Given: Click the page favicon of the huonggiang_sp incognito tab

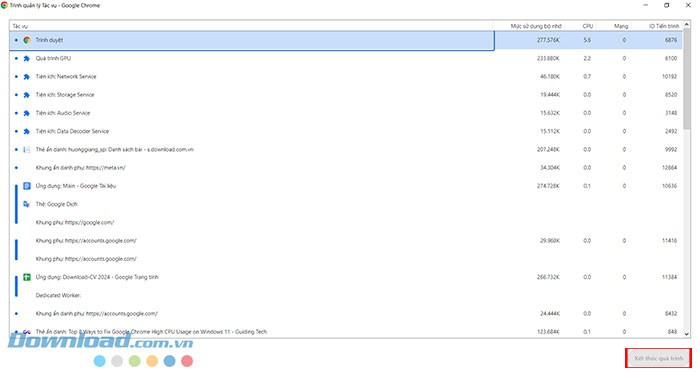Looking at the screenshot, I should (27, 150).
